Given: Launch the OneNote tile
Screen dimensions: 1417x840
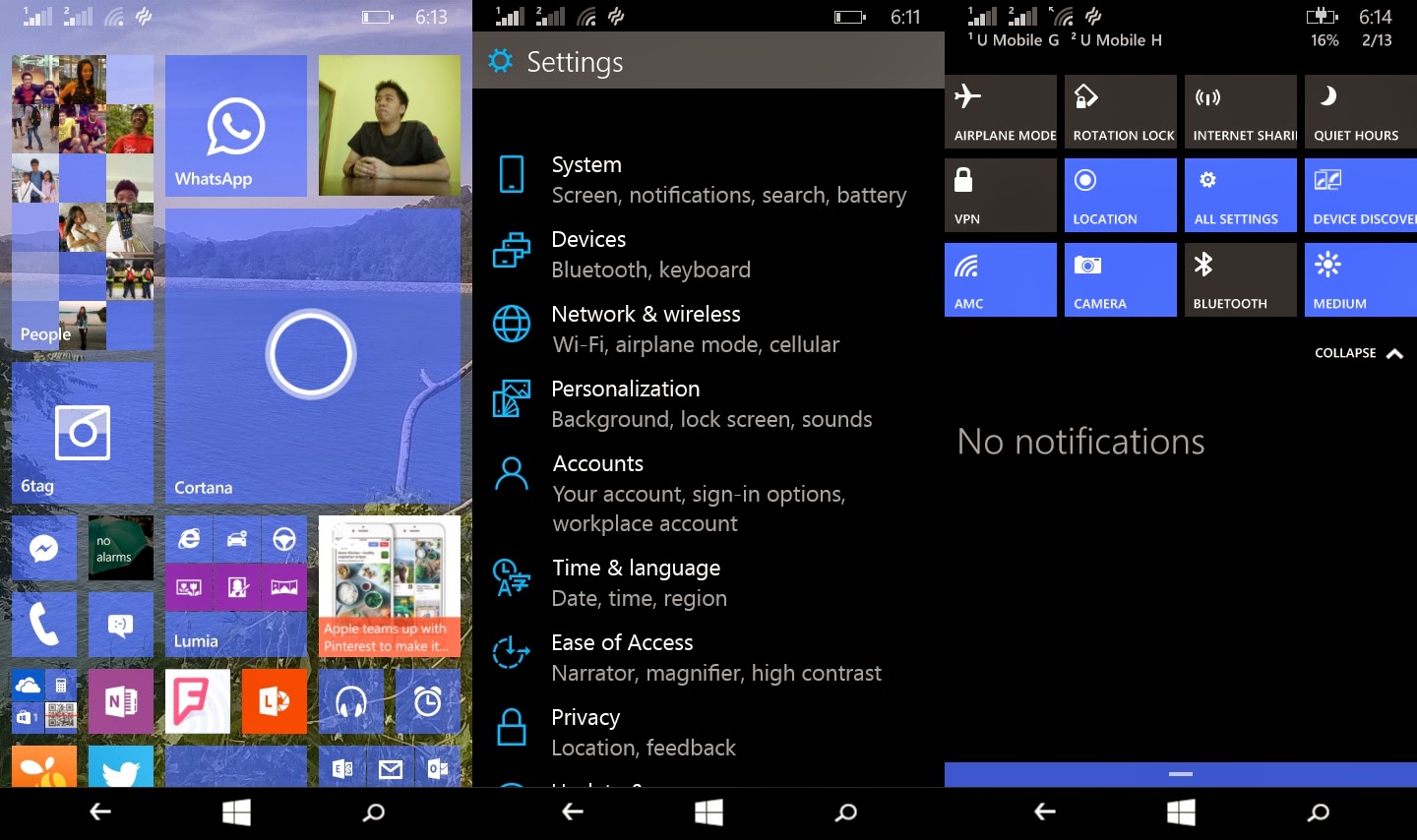Looking at the screenshot, I should [x=121, y=701].
